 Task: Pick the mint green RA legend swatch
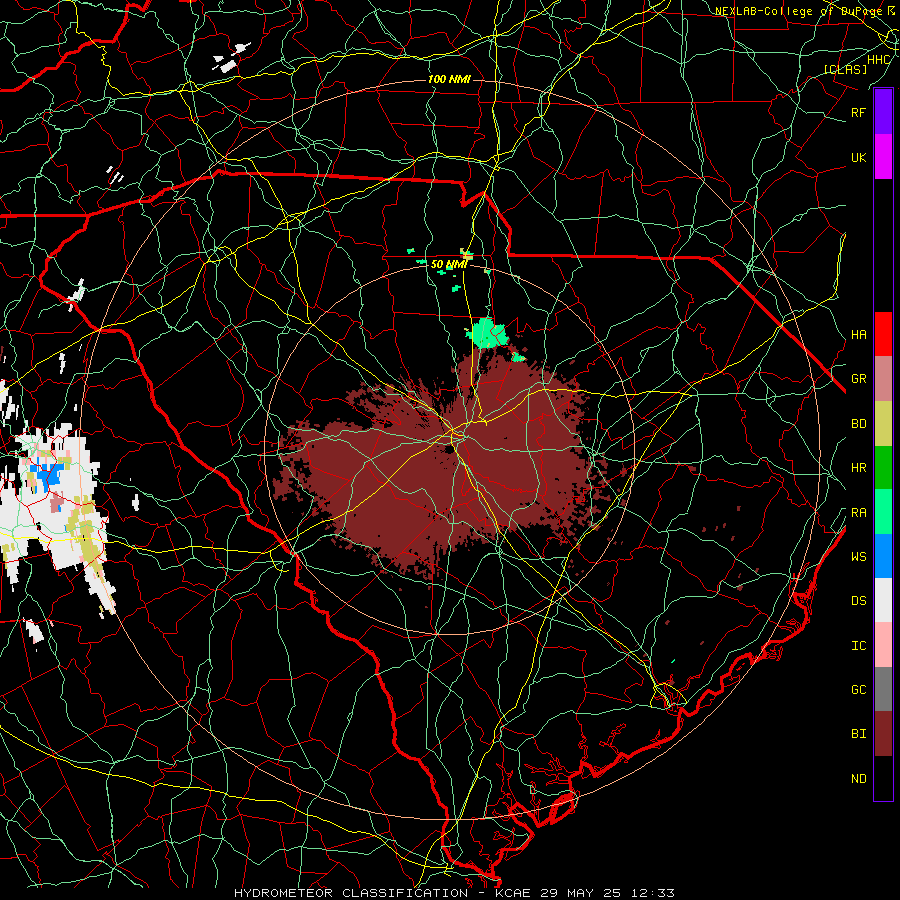click(x=883, y=512)
